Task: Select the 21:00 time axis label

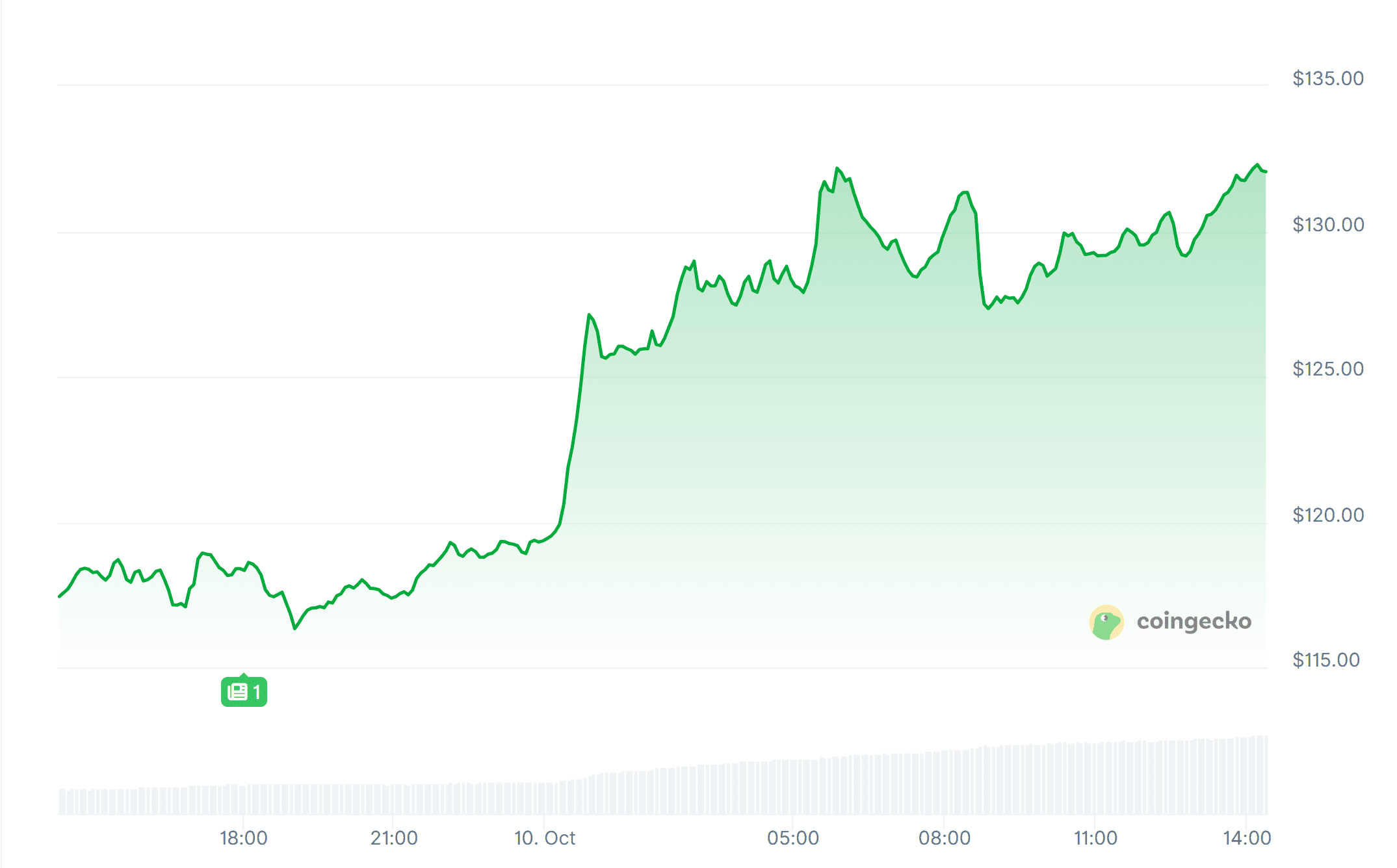Action: point(394,838)
